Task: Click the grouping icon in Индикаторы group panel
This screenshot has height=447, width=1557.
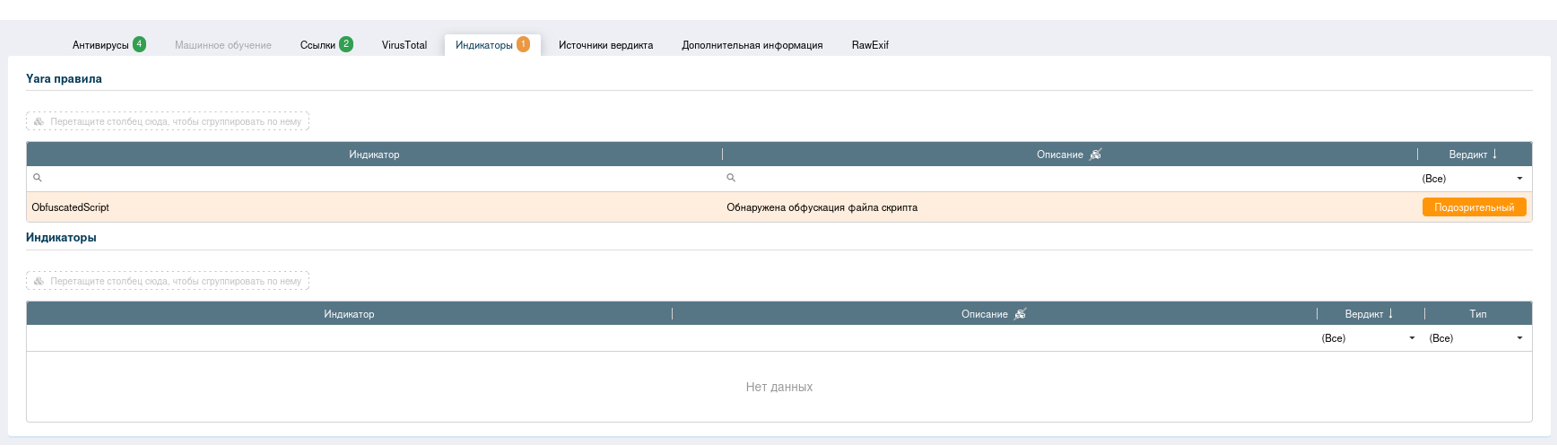Action: coord(39,281)
